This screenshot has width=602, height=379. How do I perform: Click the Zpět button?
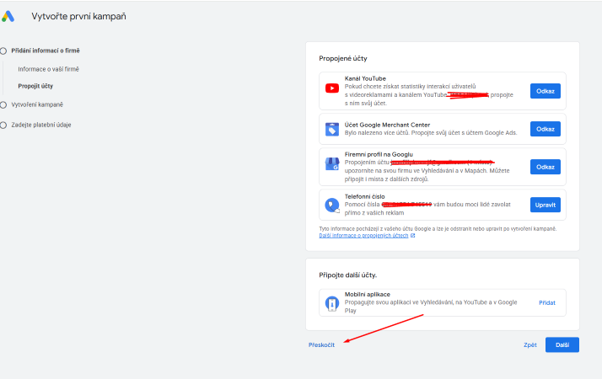click(x=530, y=345)
